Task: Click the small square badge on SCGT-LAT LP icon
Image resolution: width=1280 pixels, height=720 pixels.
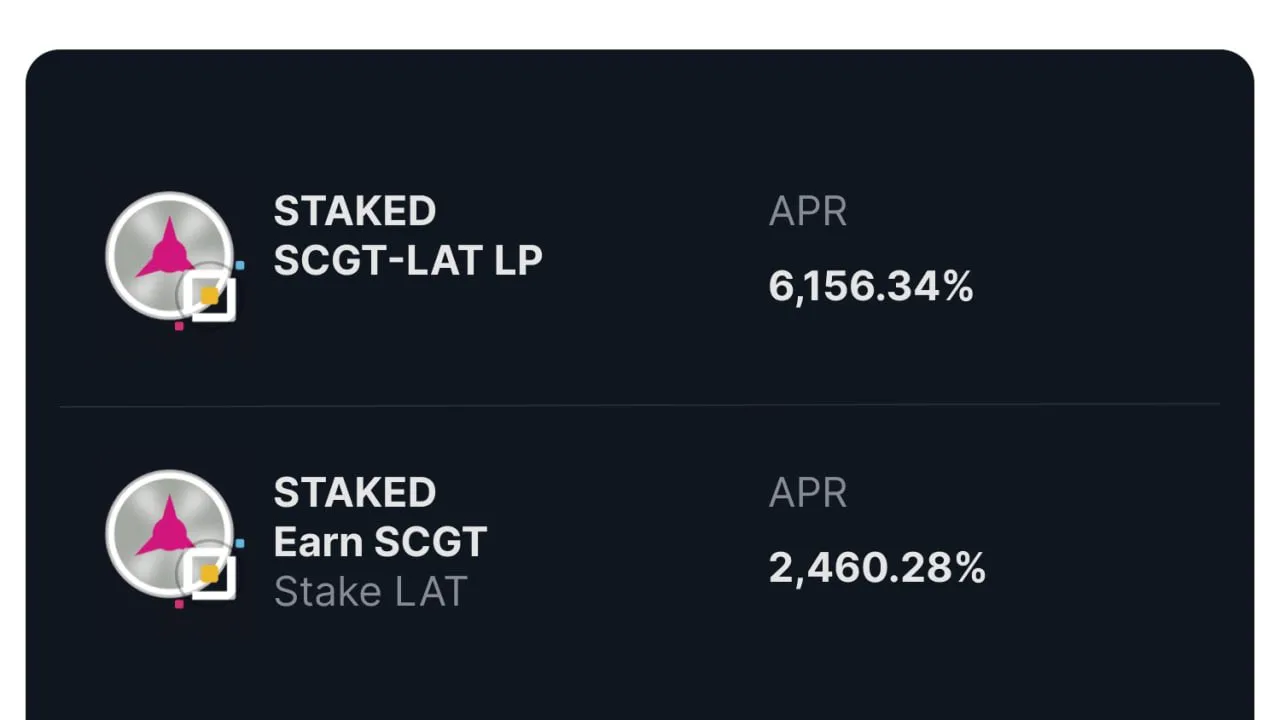Action: [211, 296]
